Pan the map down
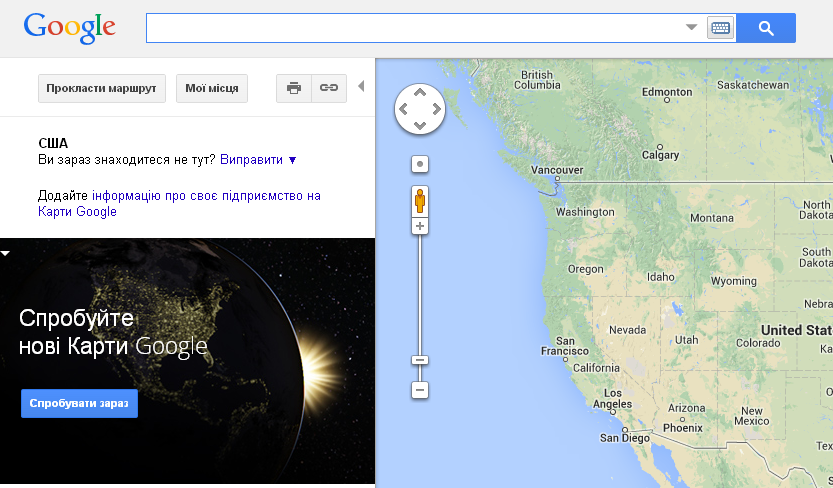Image resolution: width=833 pixels, height=488 pixels. (420, 126)
